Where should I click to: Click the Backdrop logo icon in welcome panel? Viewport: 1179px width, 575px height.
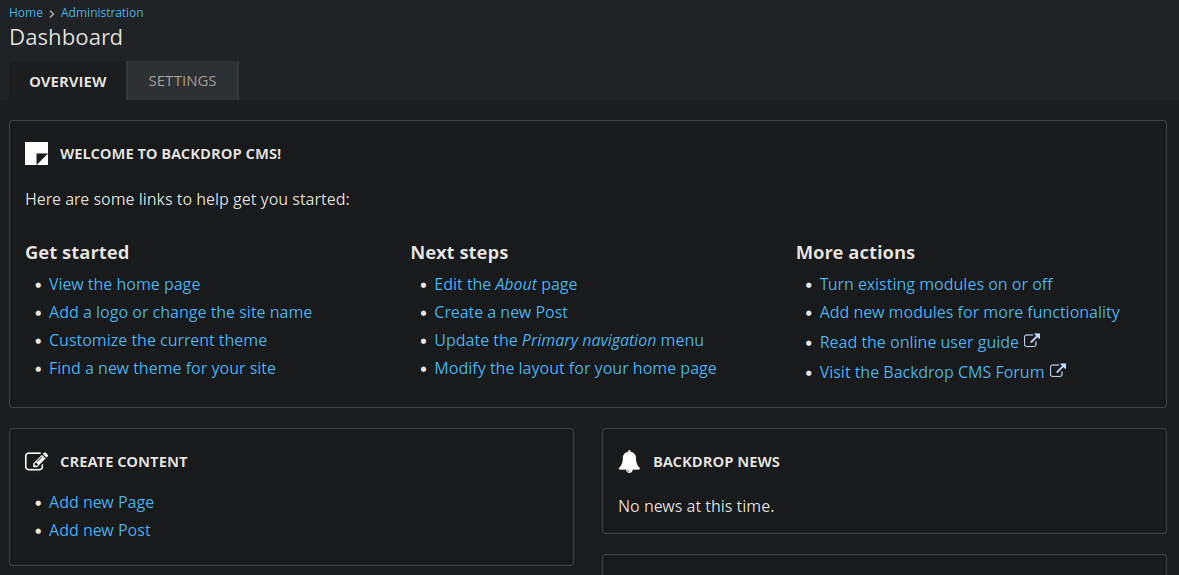(x=36, y=154)
